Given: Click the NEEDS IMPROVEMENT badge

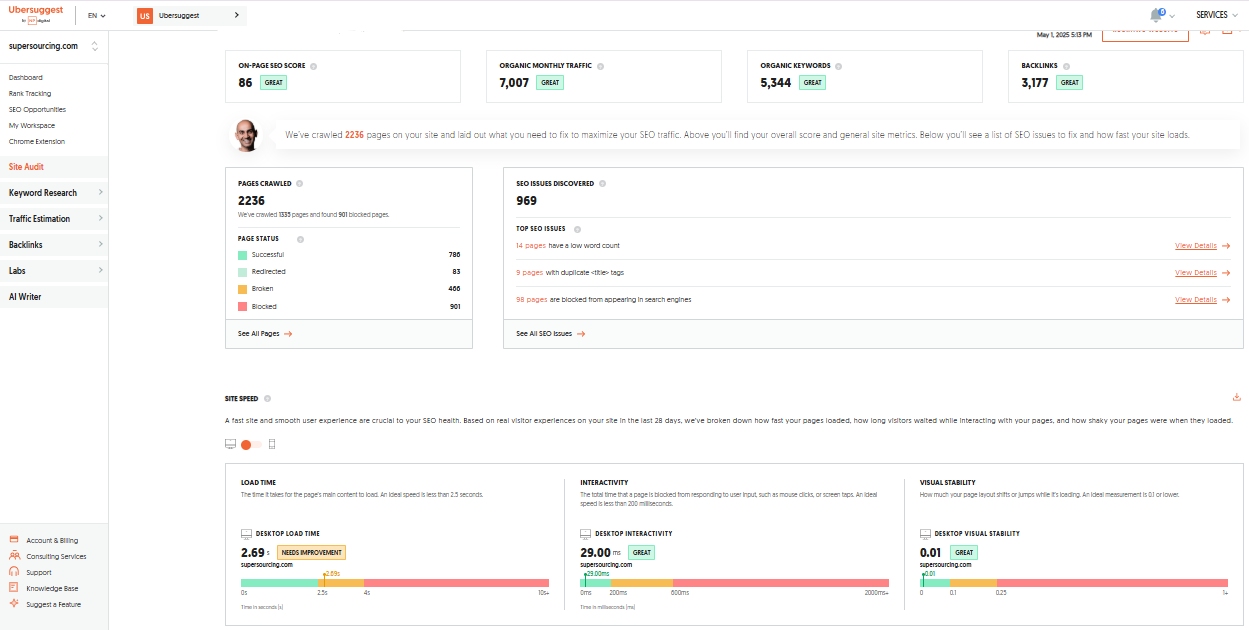Looking at the screenshot, I should [x=311, y=552].
